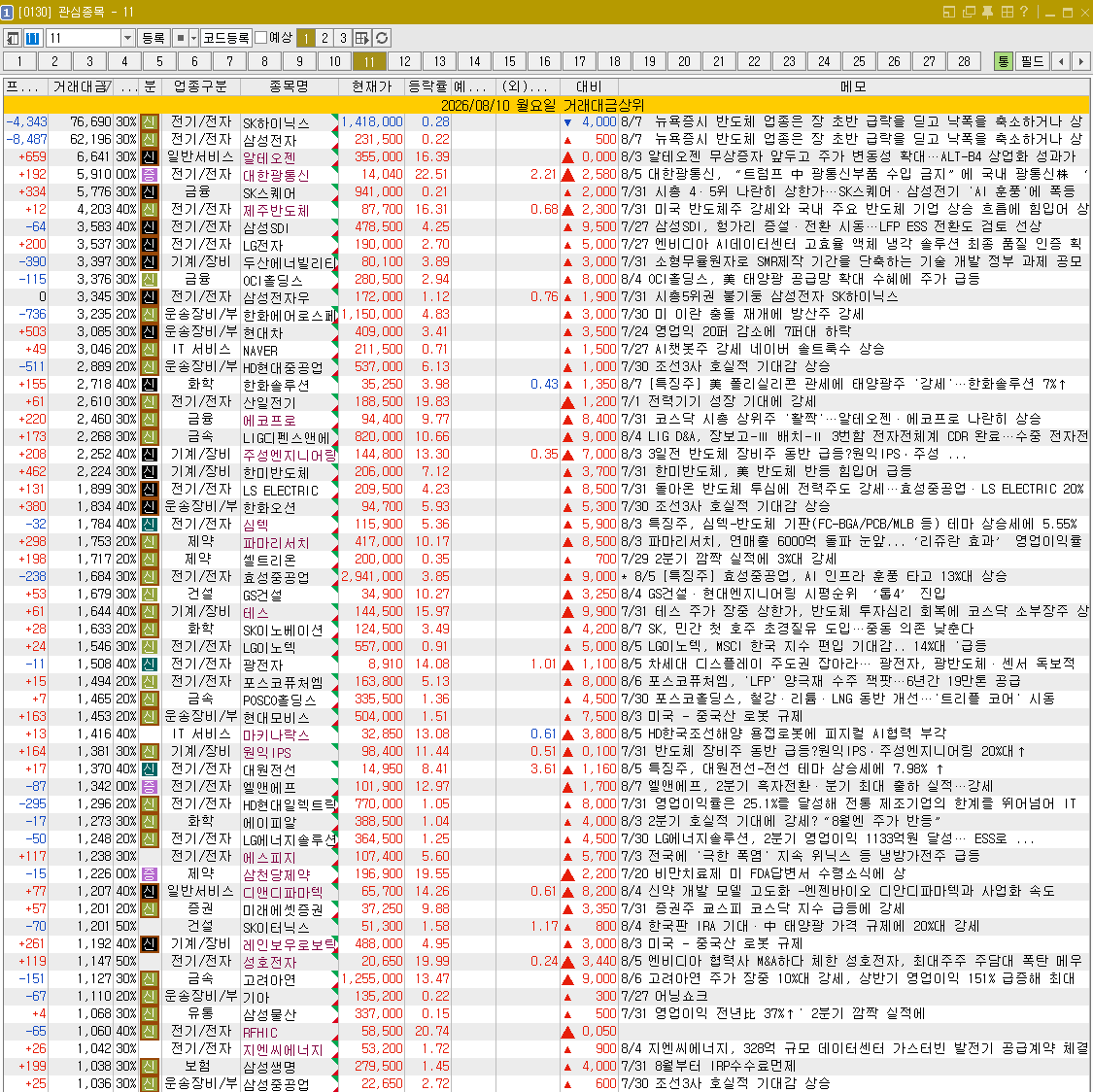Select the NAVER stock name cell
This screenshot has width=1093, height=1092.
pos(289,350)
